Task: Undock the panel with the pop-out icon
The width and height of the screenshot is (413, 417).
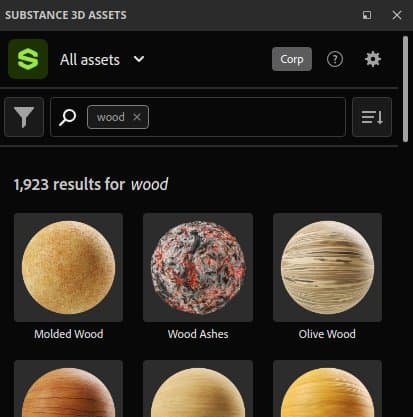Action: (367, 15)
